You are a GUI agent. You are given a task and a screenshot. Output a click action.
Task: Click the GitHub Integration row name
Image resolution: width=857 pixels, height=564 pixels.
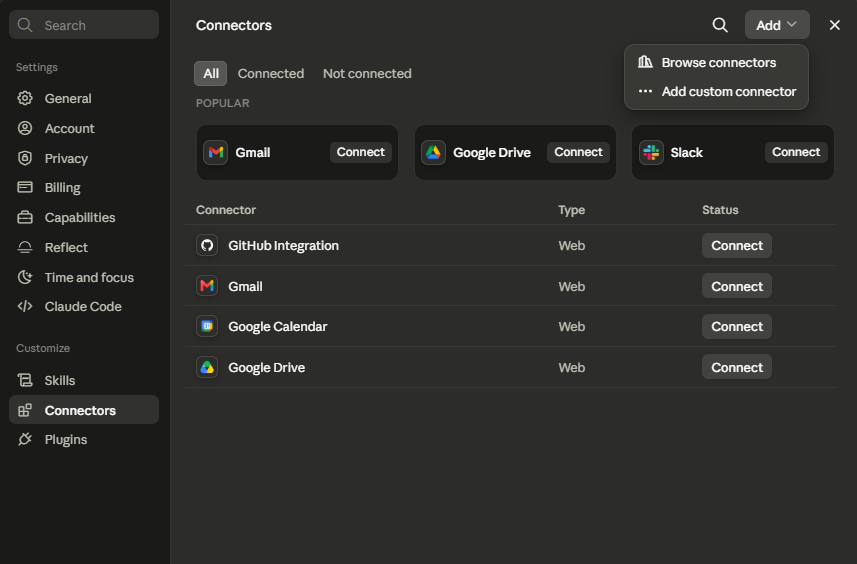coord(283,245)
